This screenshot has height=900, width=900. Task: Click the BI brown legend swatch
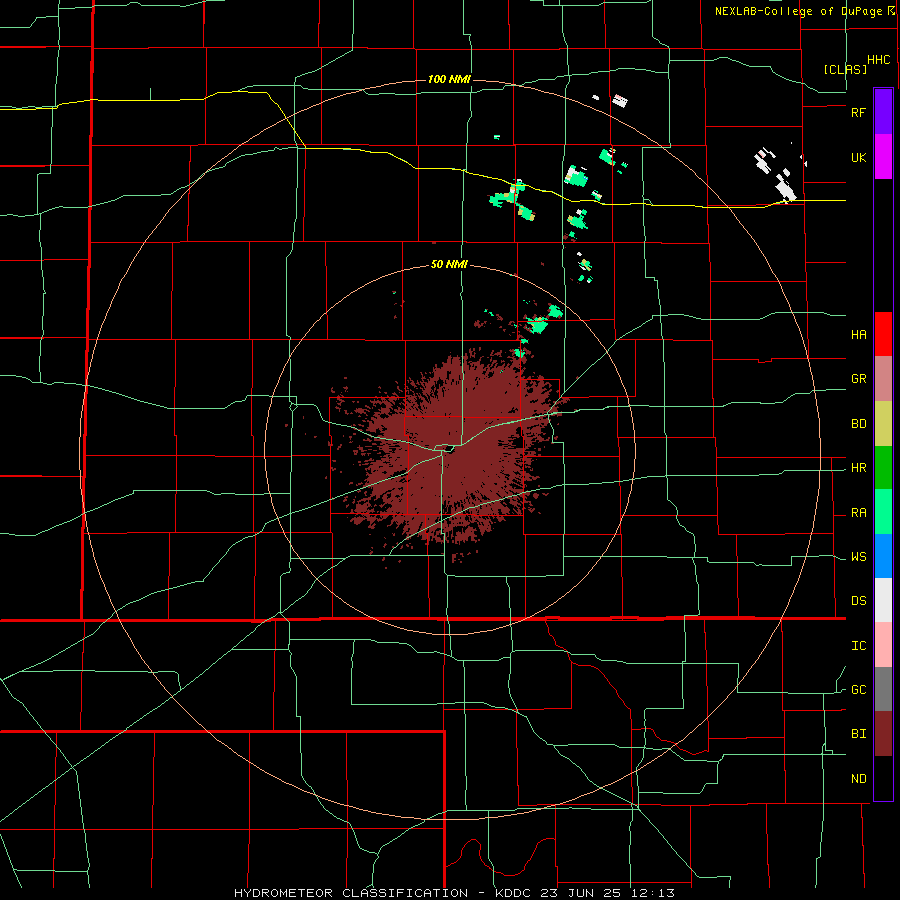883,734
